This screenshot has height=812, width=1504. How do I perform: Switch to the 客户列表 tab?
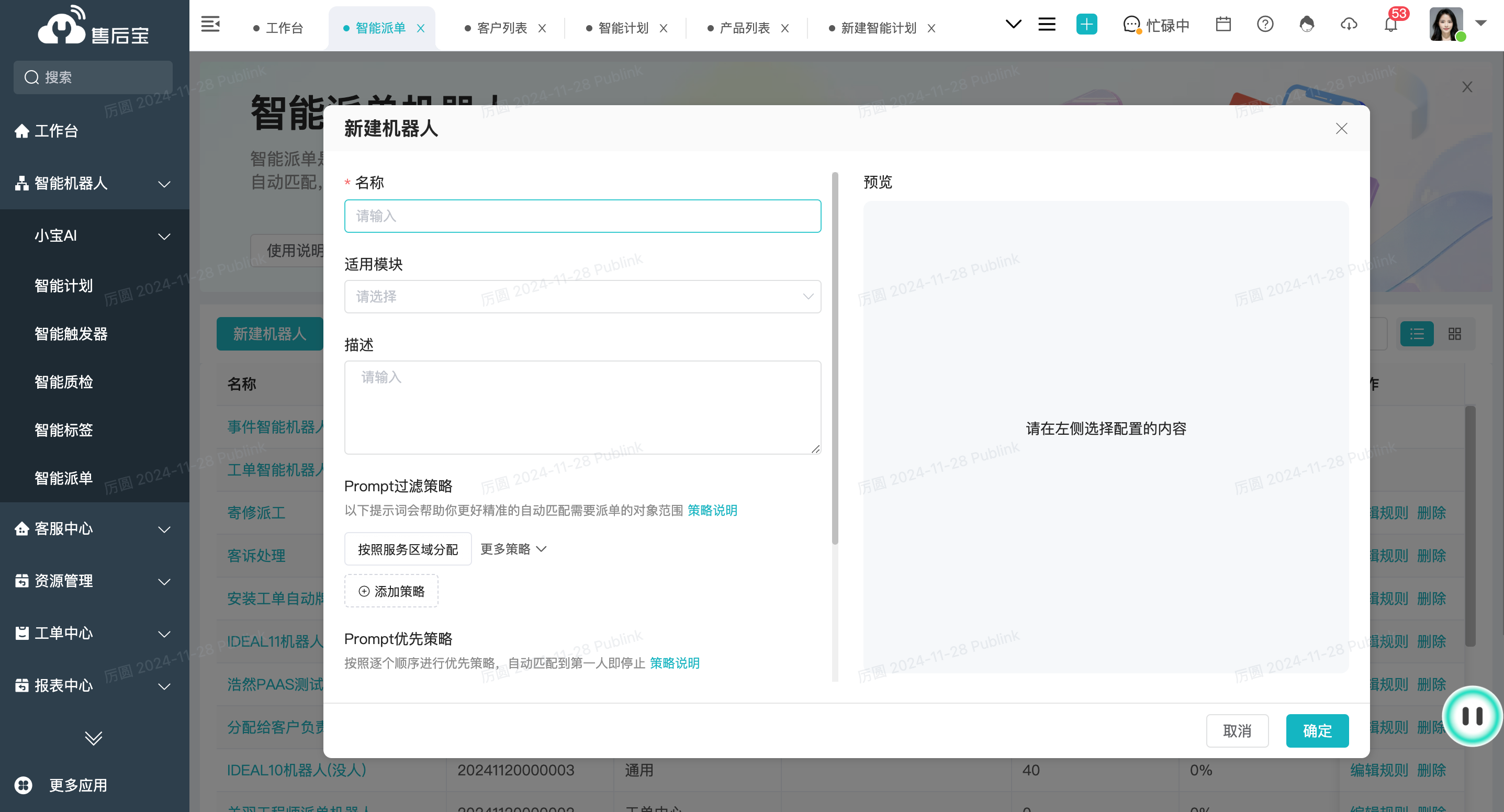pyautogui.click(x=502, y=28)
